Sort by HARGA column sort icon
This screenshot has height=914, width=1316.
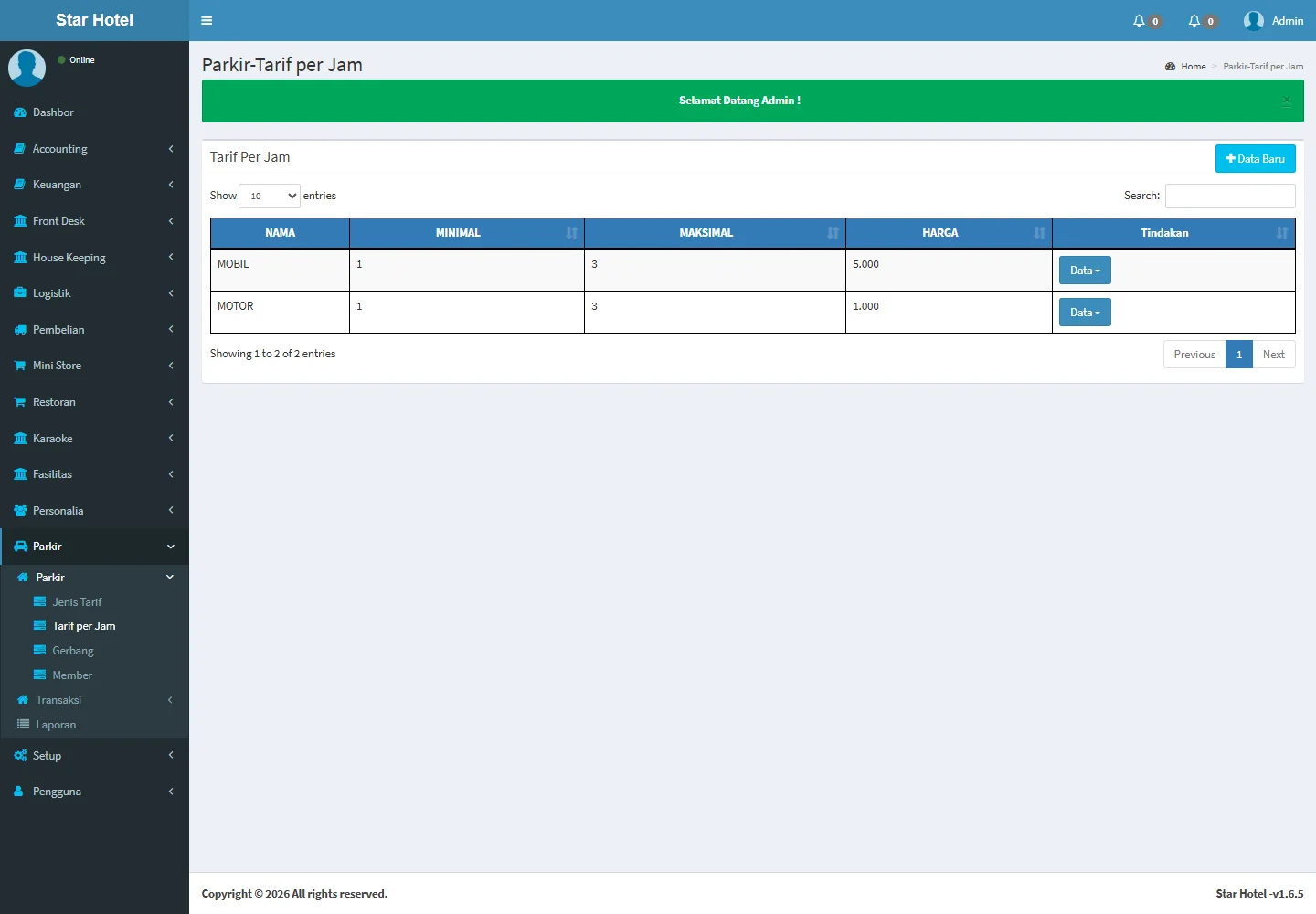coord(1039,233)
